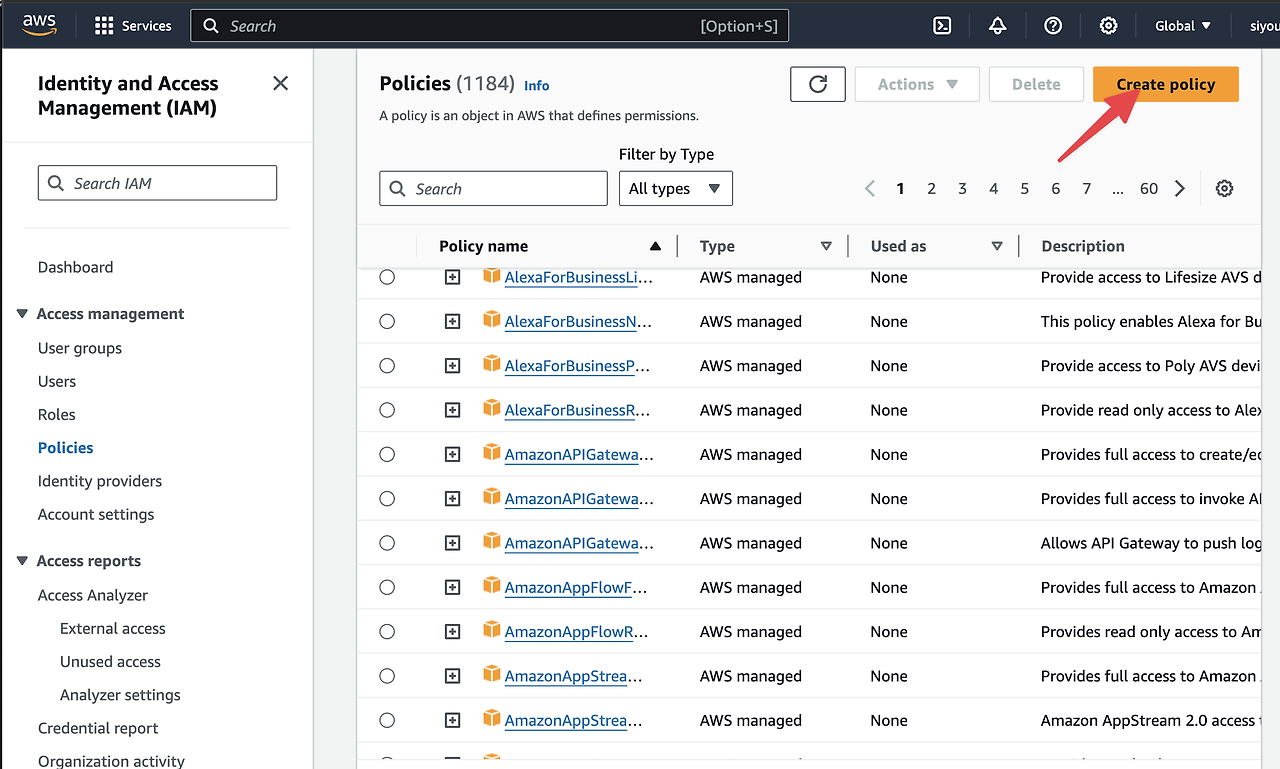1280x769 pixels.
Task: Open Identity providers in sidebar
Action: (x=100, y=481)
